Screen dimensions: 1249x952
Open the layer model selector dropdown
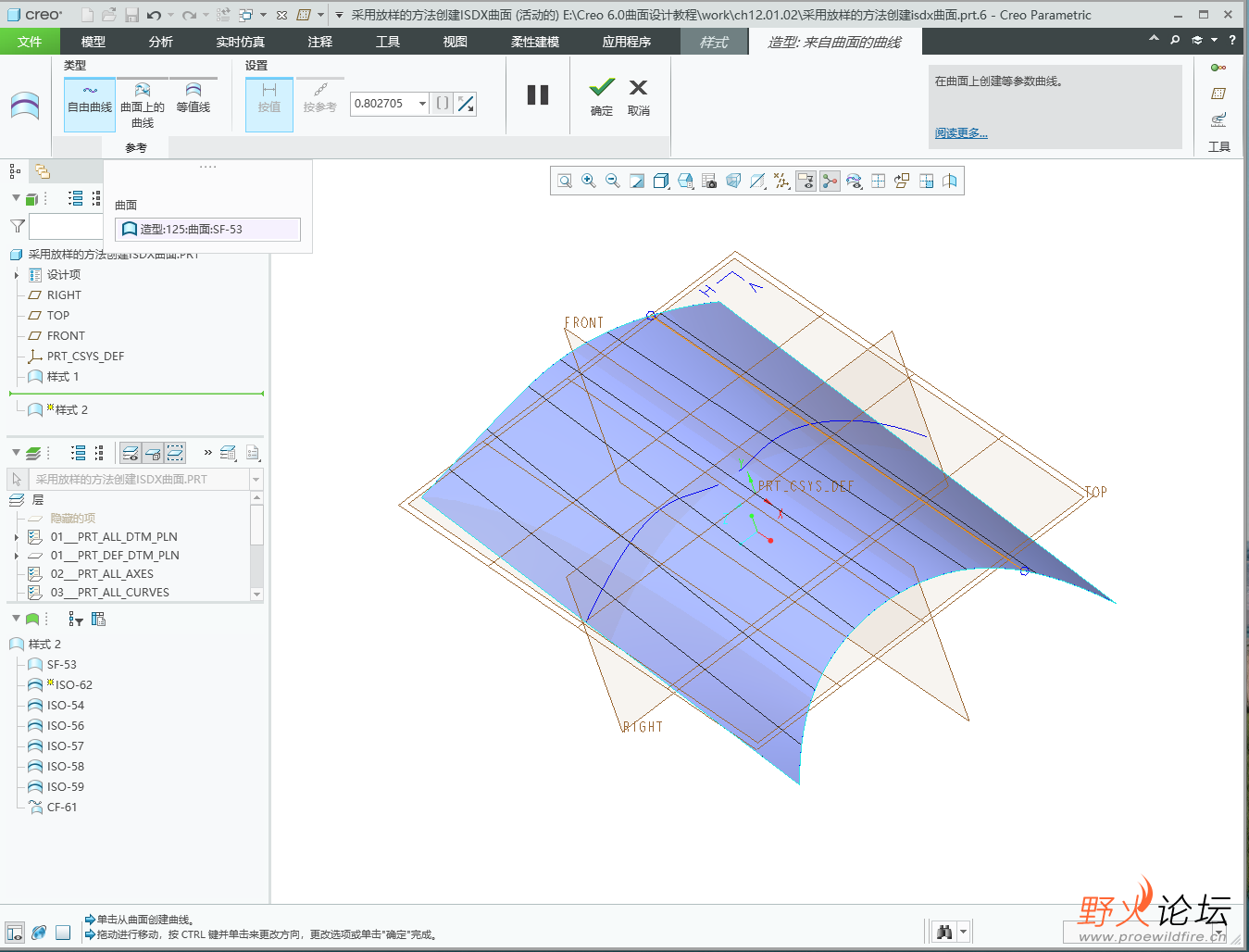coord(256,480)
